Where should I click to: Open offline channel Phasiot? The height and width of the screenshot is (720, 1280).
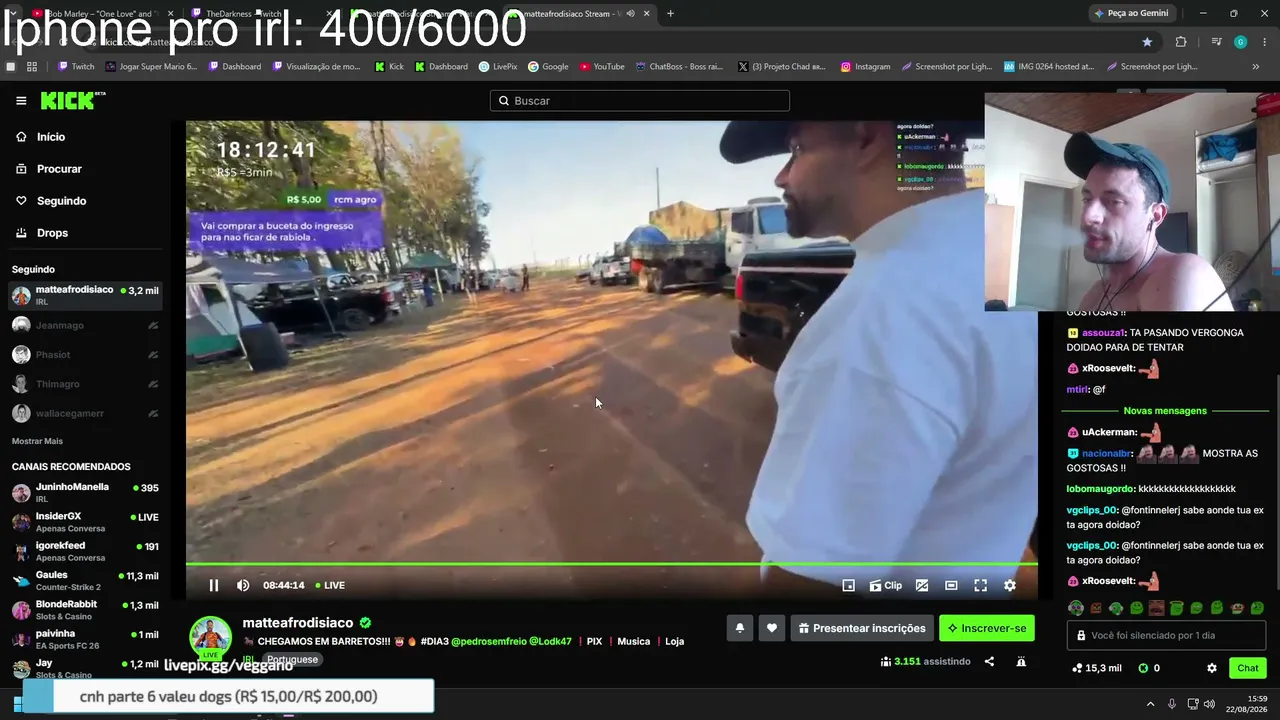coord(85,355)
